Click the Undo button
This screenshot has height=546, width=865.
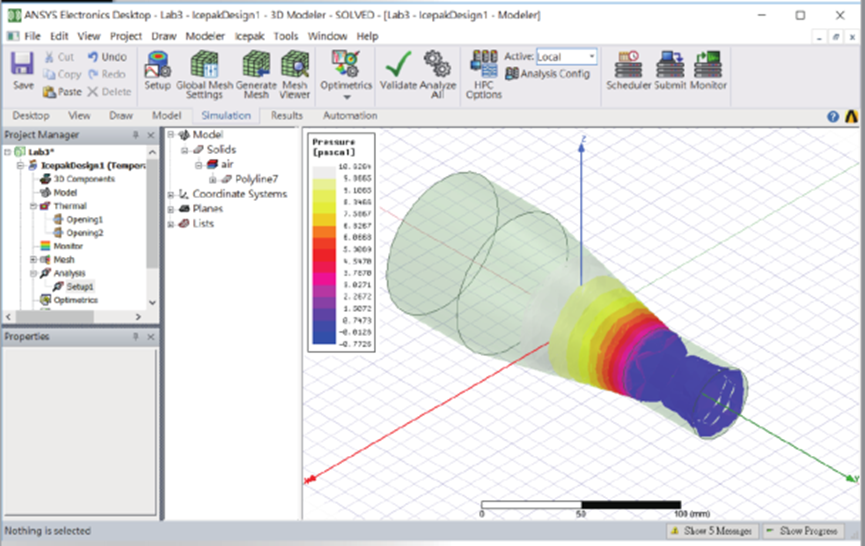tap(107, 57)
